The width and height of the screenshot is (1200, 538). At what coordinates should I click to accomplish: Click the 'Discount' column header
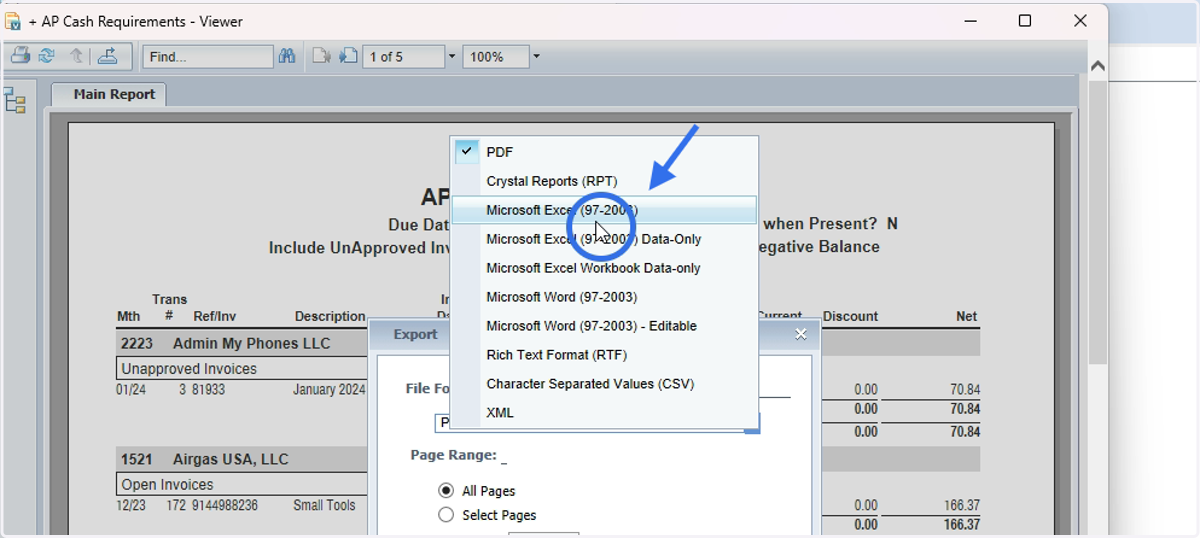click(x=850, y=316)
